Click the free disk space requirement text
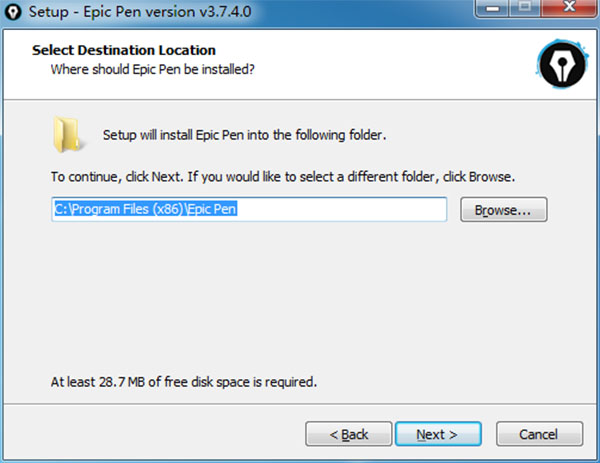 point(184,381)
